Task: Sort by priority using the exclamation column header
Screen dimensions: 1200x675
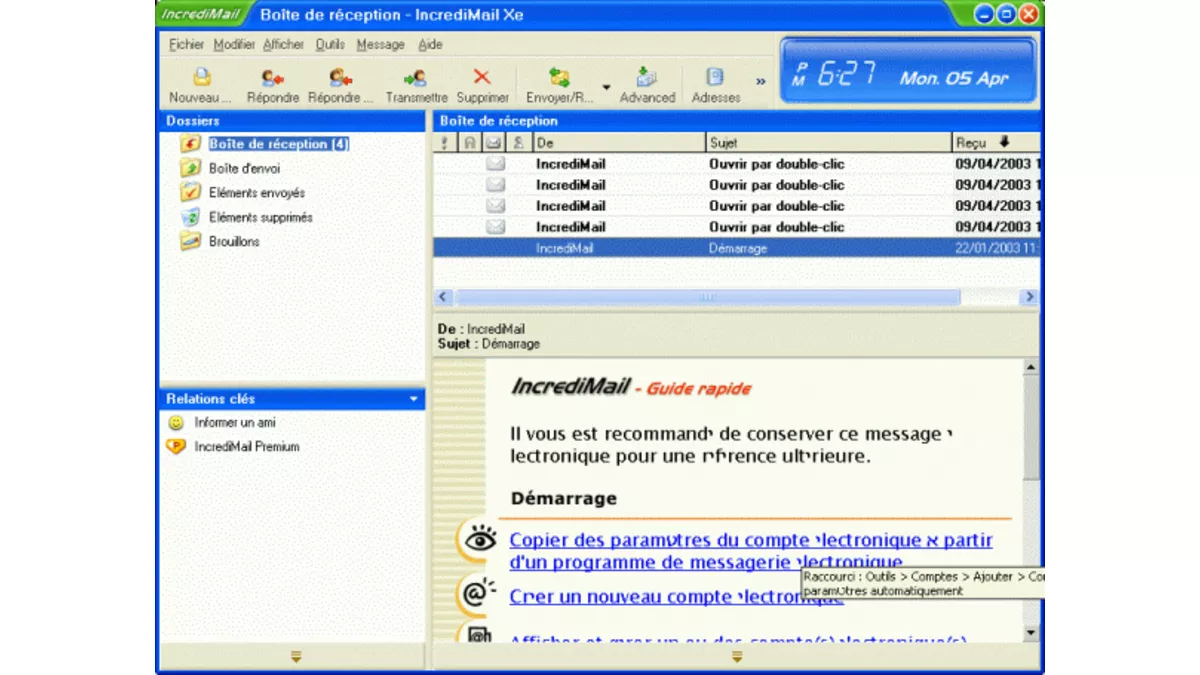Action: click(x=443, y=142)
